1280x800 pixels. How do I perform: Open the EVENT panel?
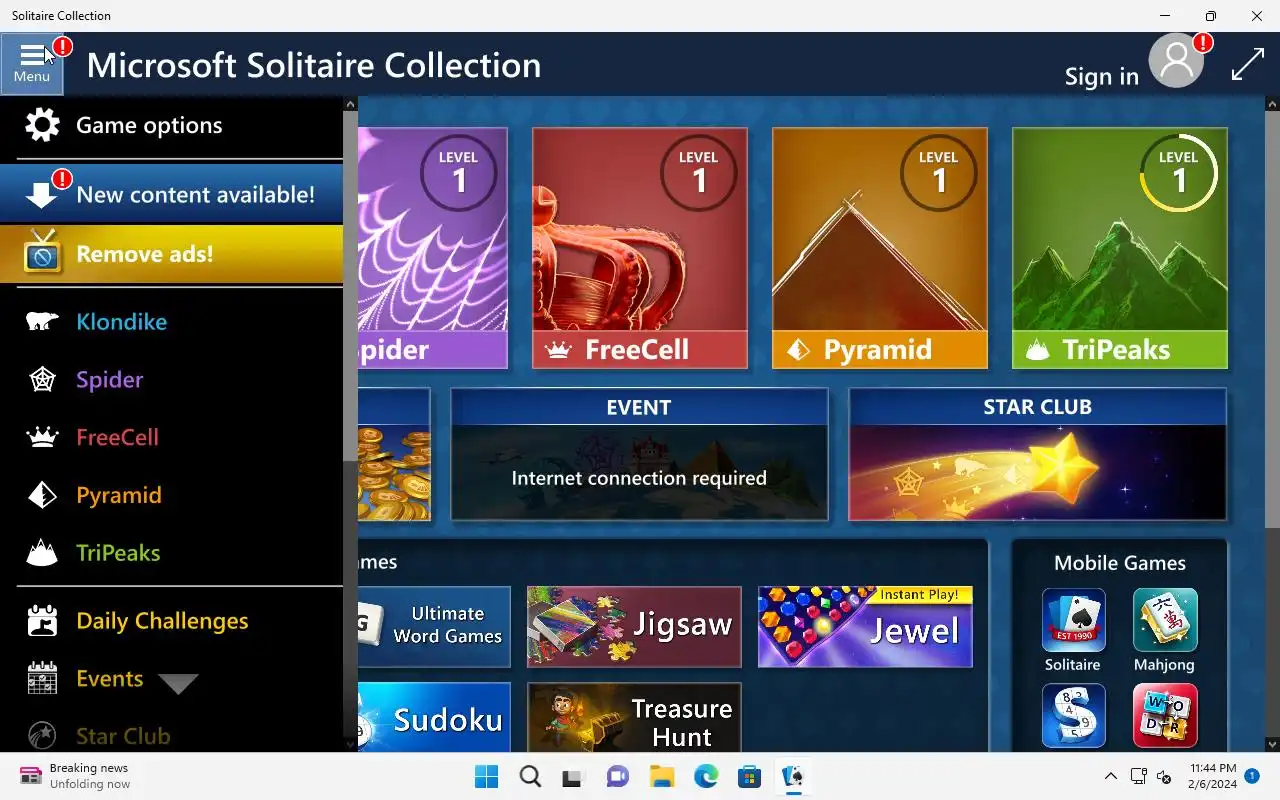(x=639, y=454)
